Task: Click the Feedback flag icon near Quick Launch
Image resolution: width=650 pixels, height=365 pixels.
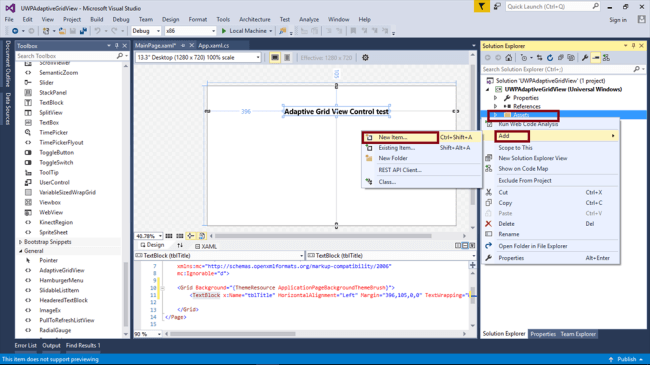Action: [481, 7]
